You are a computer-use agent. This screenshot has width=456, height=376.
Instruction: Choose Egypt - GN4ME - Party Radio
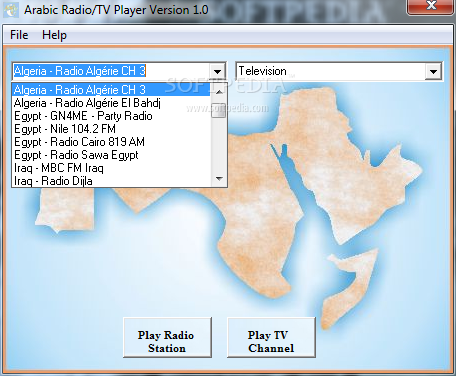[111, 116]
